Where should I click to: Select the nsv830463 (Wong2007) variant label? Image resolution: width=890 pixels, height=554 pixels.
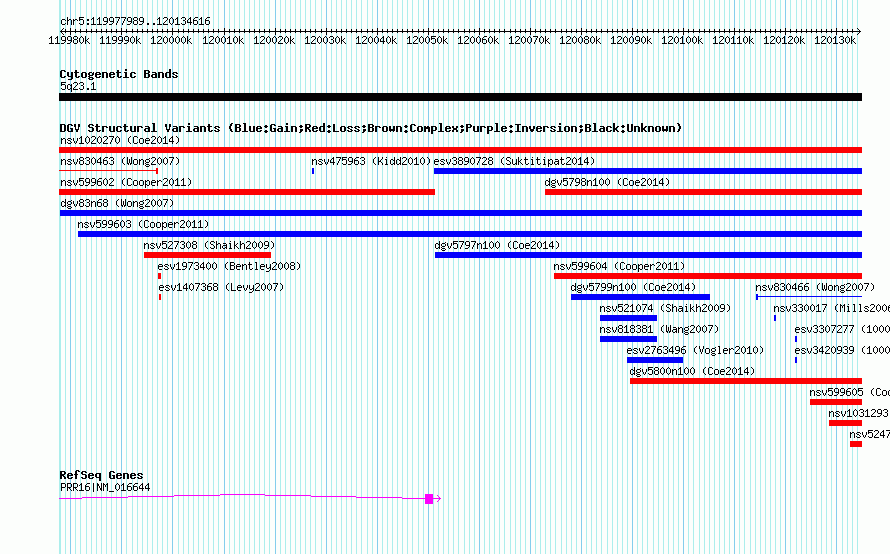(120, 161)
